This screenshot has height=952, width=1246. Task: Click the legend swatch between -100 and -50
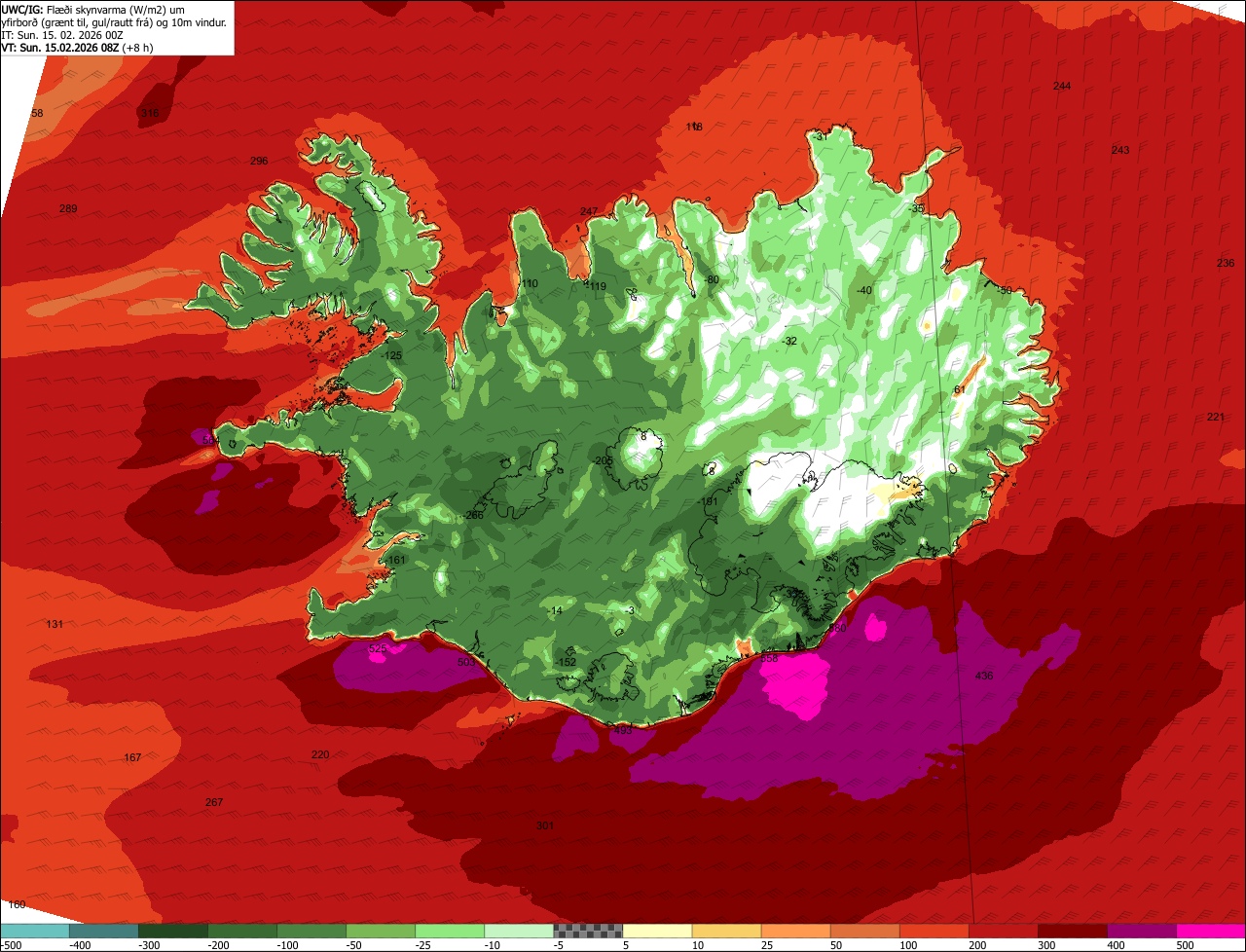(x=311, y=931)
